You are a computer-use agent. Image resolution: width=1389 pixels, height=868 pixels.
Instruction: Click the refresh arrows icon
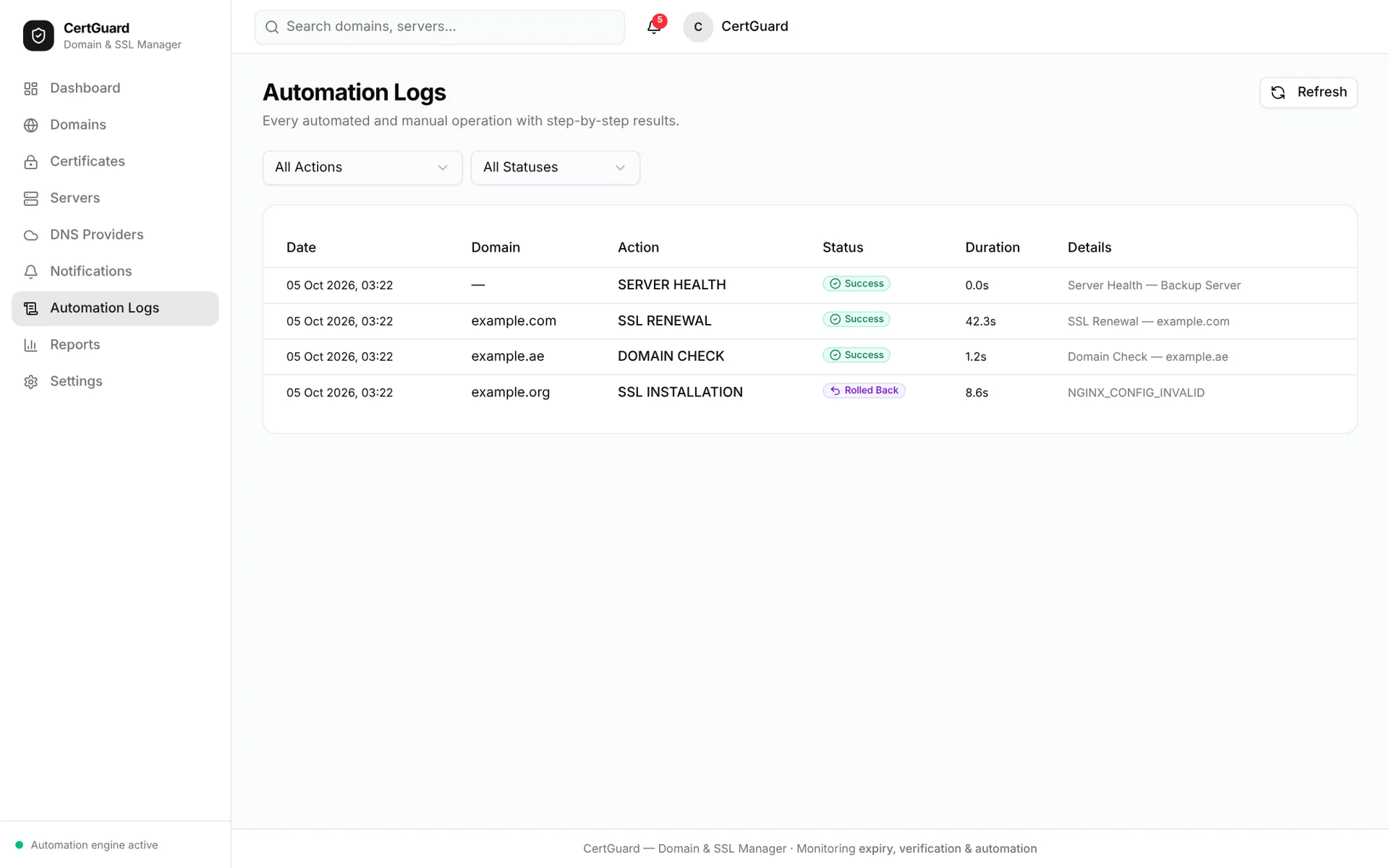pyautogui.click(x=1278, y=93)
